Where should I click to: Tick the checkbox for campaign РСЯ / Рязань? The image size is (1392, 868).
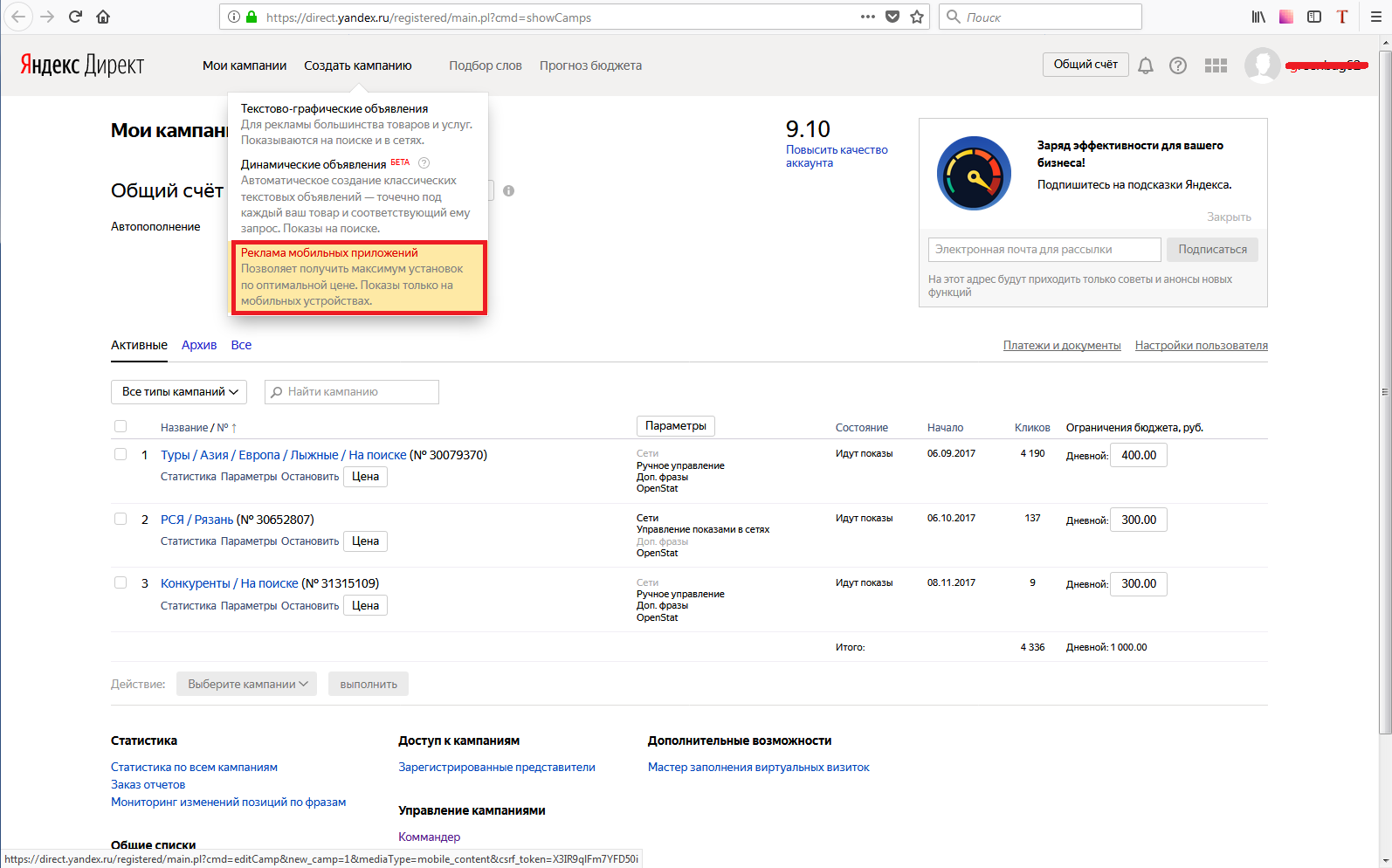click(121, 519)
